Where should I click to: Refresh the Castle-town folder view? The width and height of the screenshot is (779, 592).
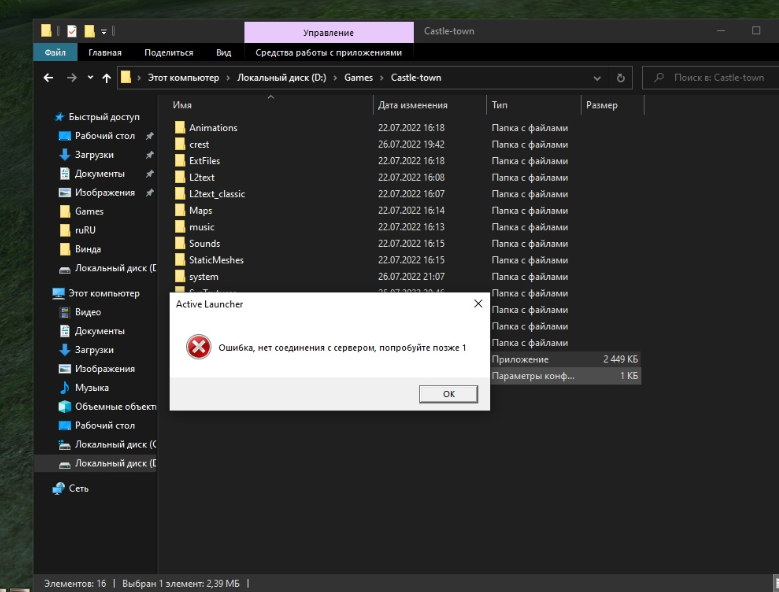pyautogui.click(x=621, y=78)
